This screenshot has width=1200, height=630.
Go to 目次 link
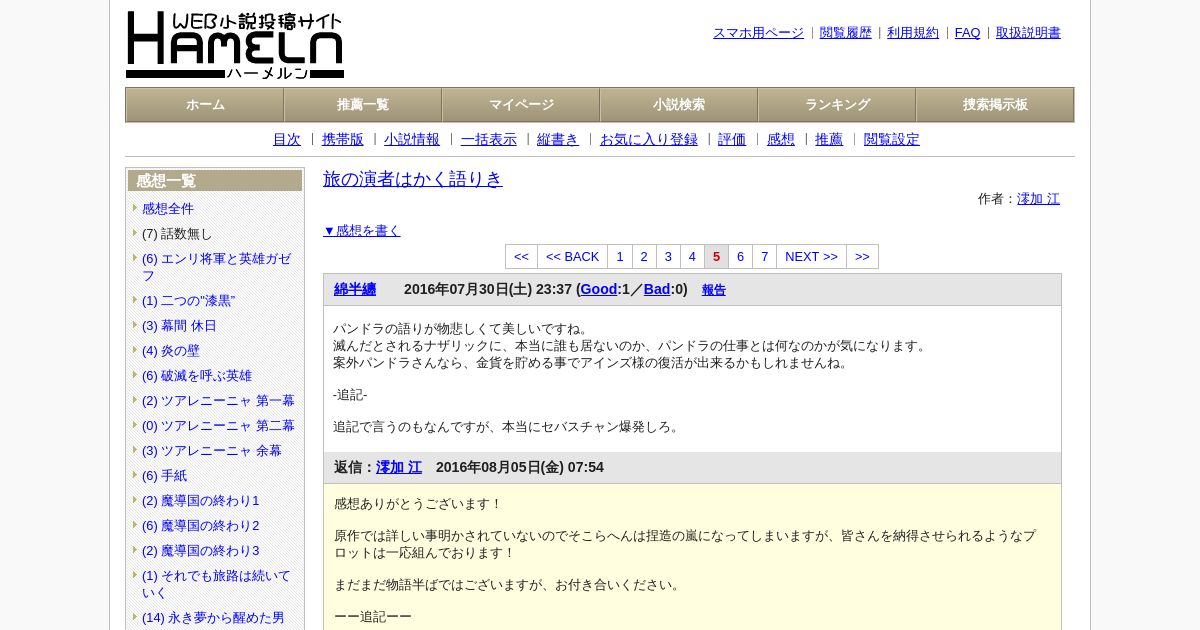click(x=287, y=140)
